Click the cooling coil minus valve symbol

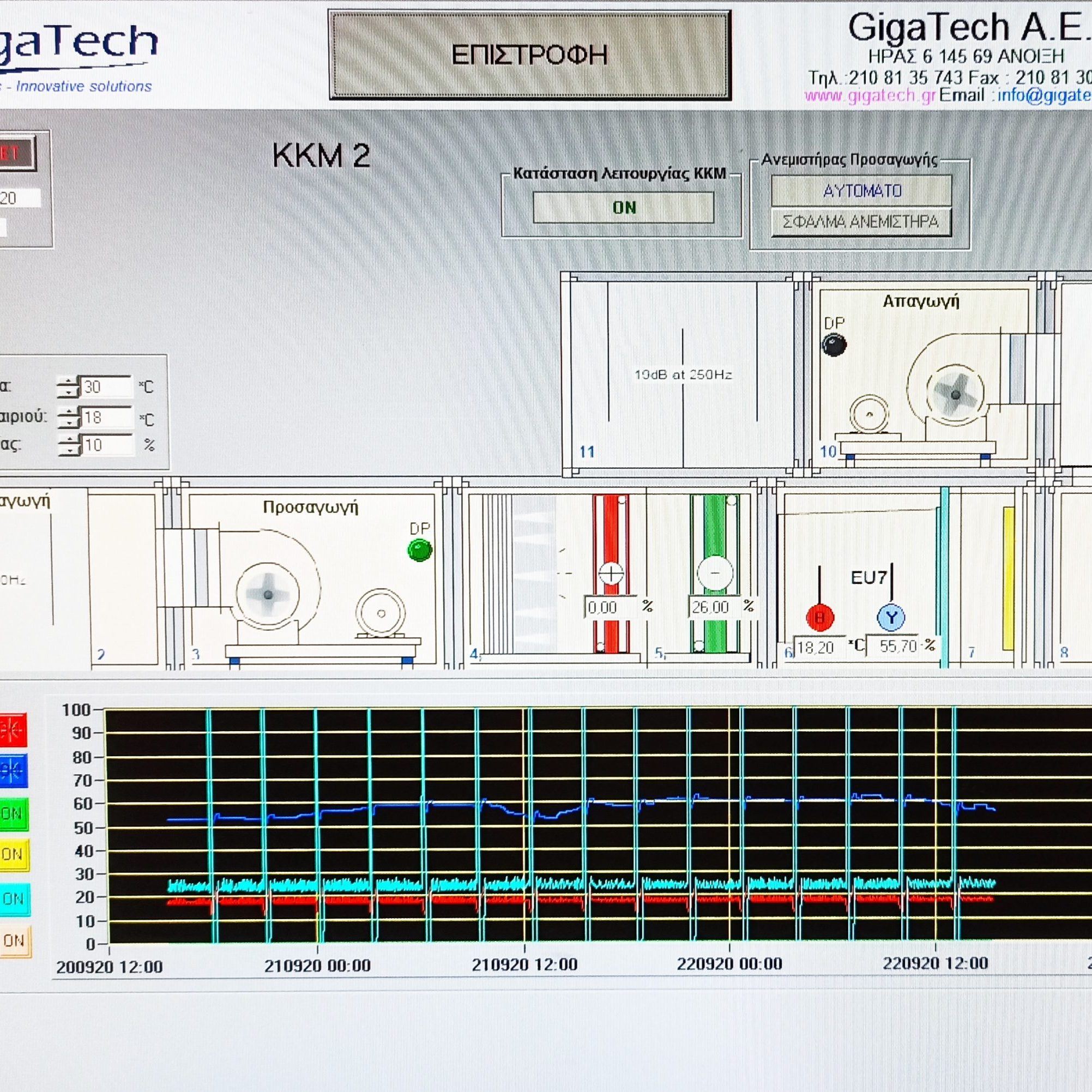click(715, 572)
